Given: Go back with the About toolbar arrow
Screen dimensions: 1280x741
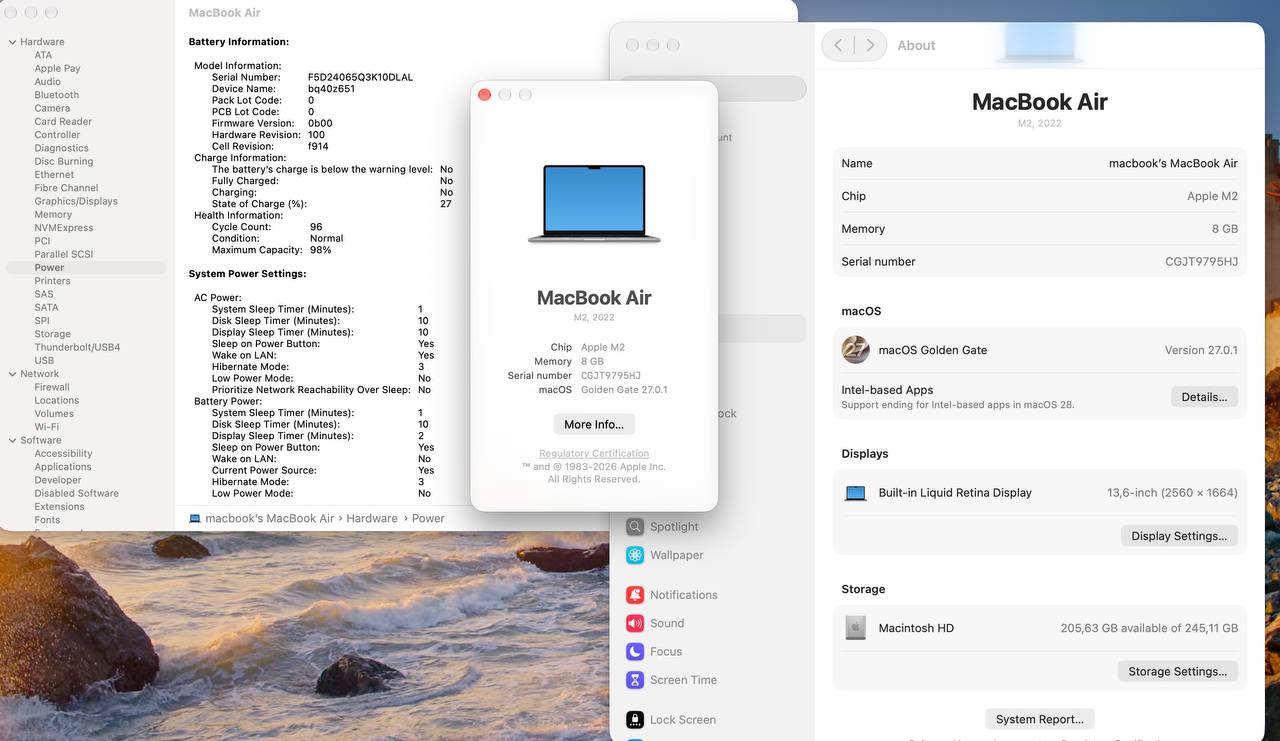Looking at the screenshot, I should [x=838, y=45].
